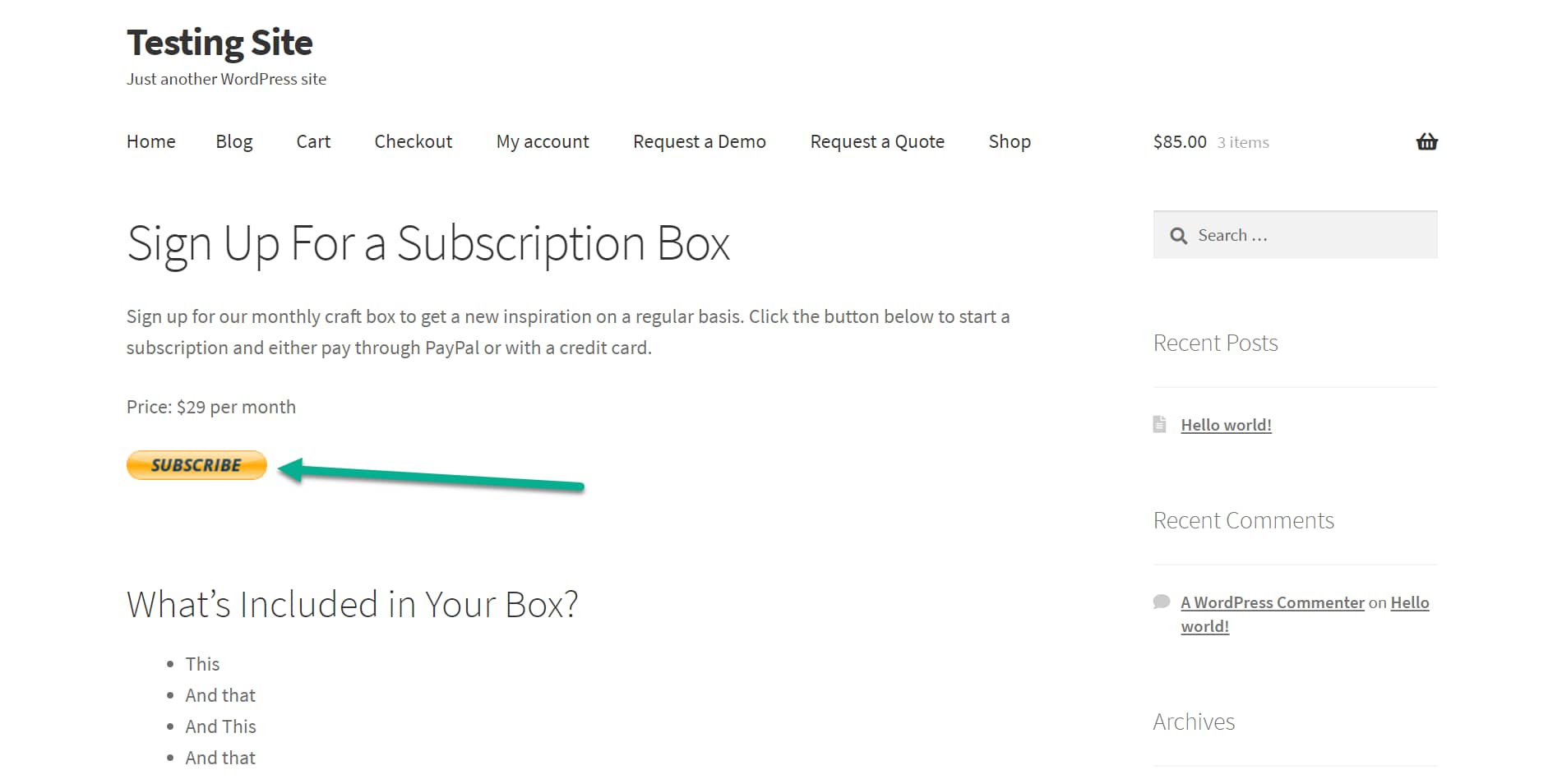Screen dimensions: 1562x784
Task: Open the Home menu item
Action: tap(150, 141)
